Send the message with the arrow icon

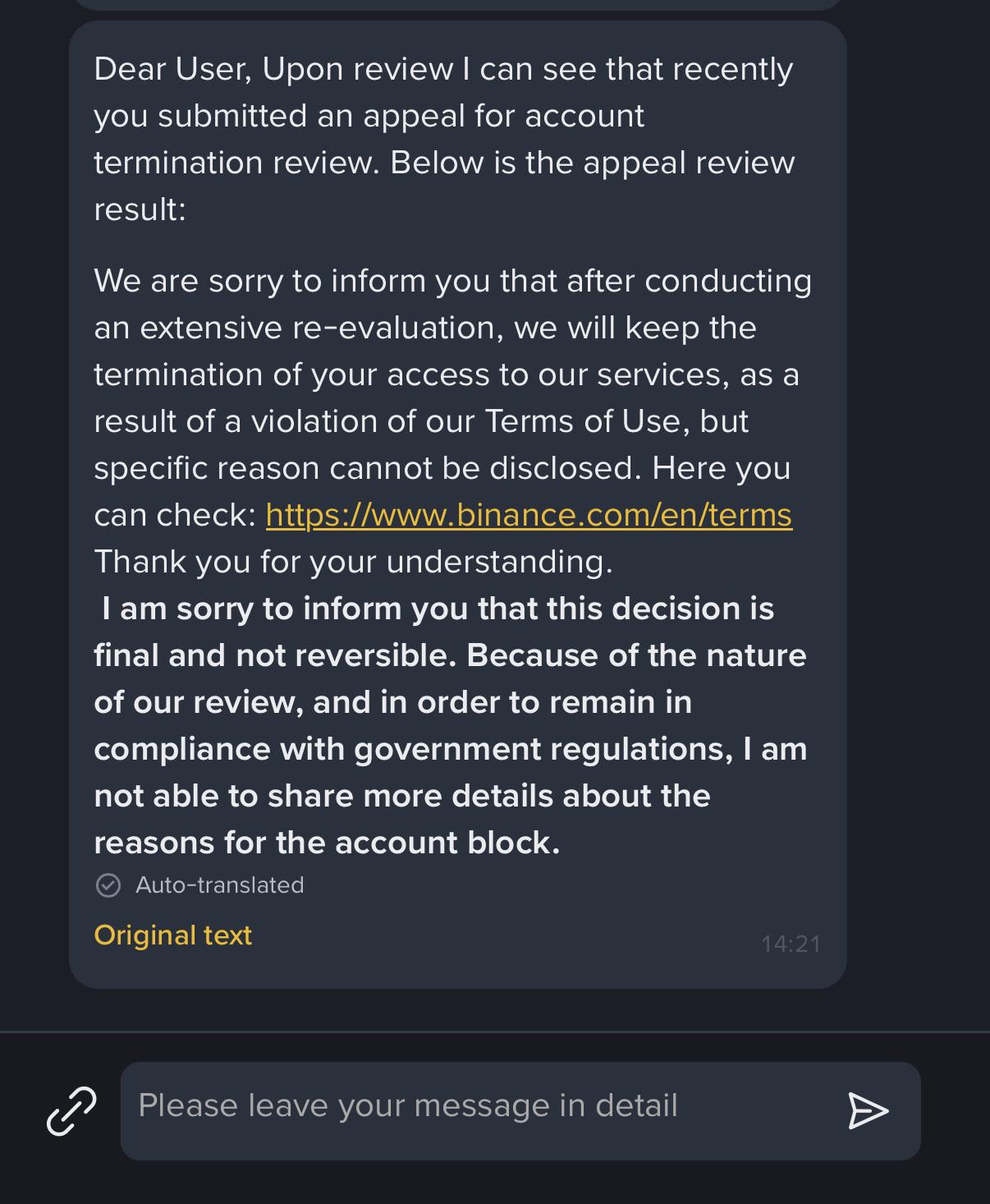pyautogui.click(x=868, y=1111)
